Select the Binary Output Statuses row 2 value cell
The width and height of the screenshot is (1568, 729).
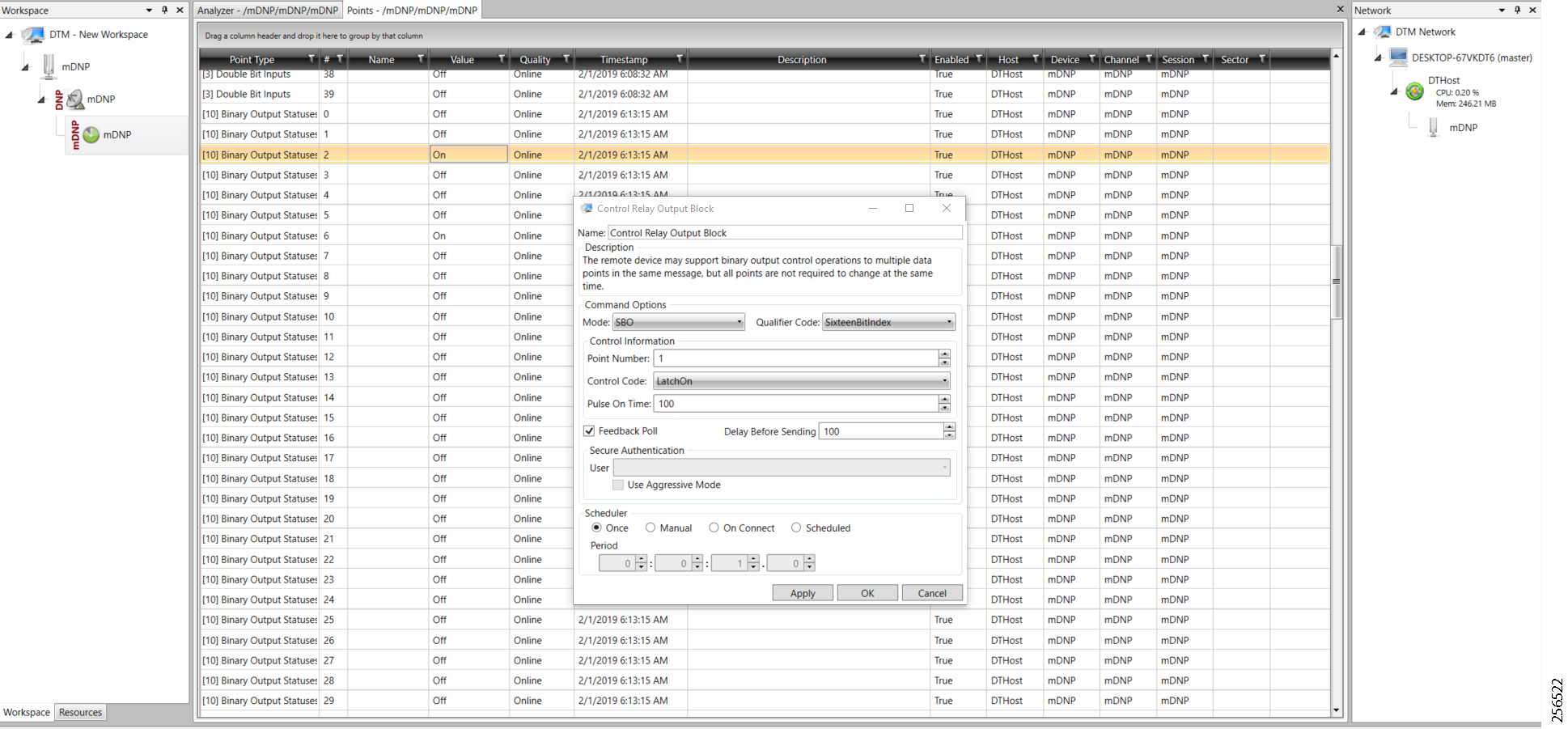point(468,155)
